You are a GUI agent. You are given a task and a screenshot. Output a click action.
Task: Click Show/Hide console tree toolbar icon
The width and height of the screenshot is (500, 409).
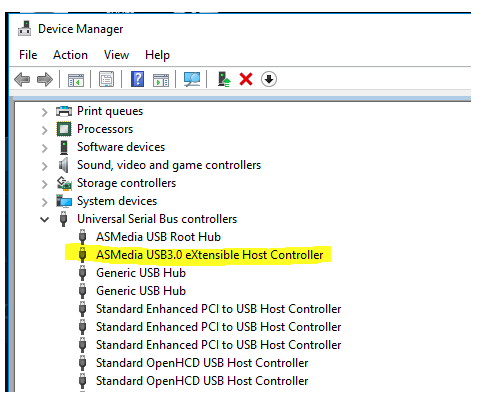(x=76, y=80)
